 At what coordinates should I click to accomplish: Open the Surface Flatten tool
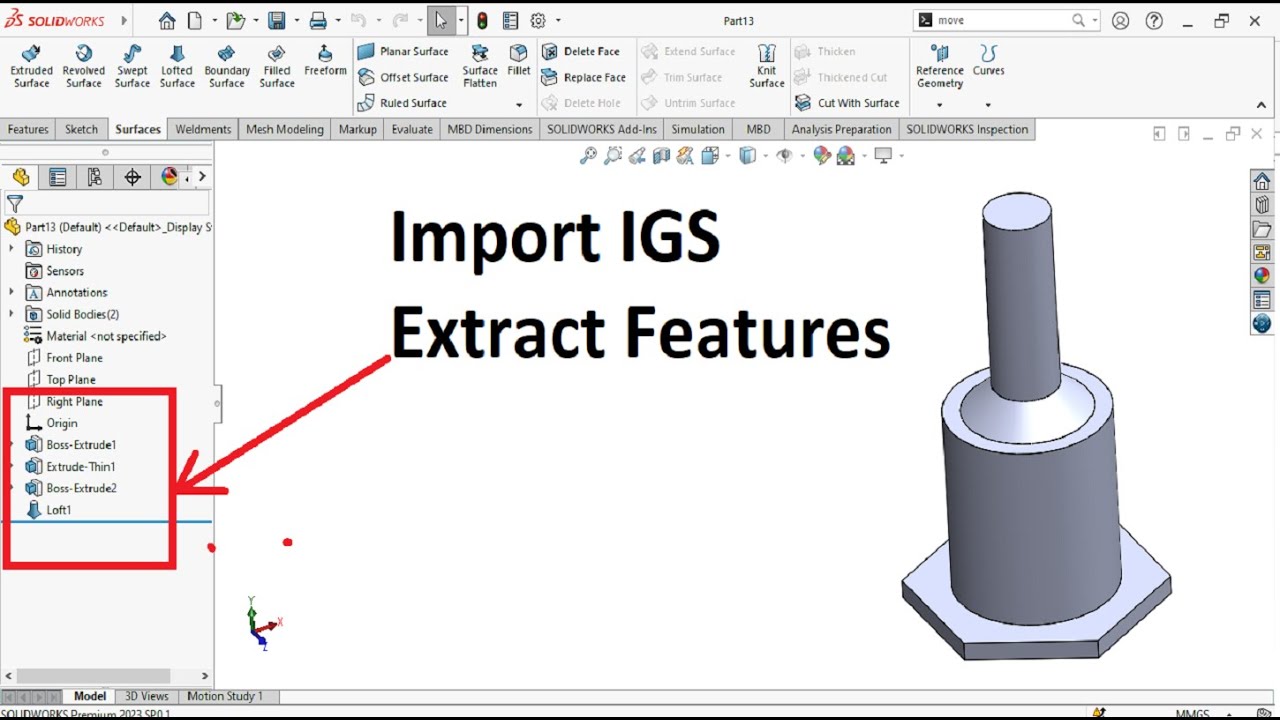480,67
